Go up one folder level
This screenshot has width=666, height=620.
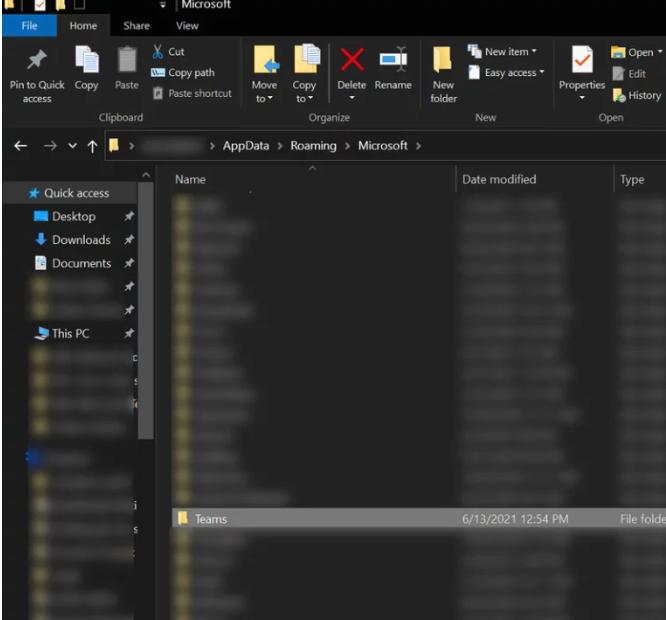(92, 147)
